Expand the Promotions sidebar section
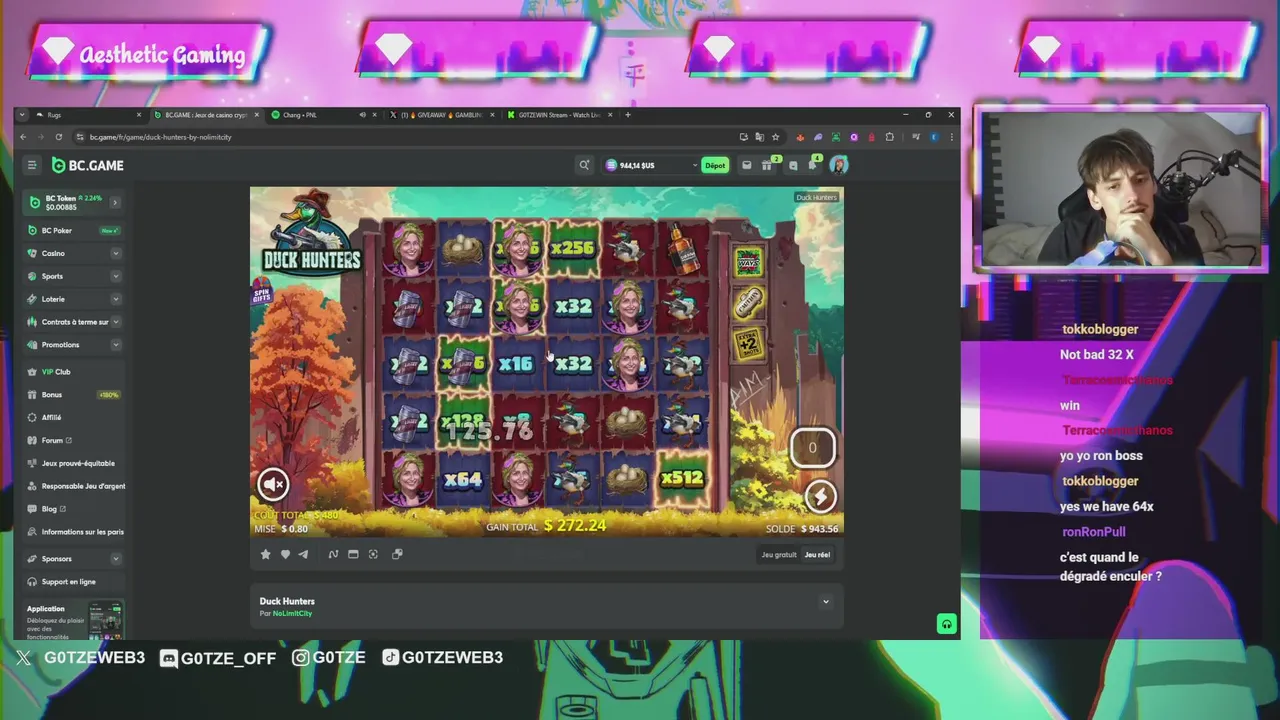 (x=116, y=345)
